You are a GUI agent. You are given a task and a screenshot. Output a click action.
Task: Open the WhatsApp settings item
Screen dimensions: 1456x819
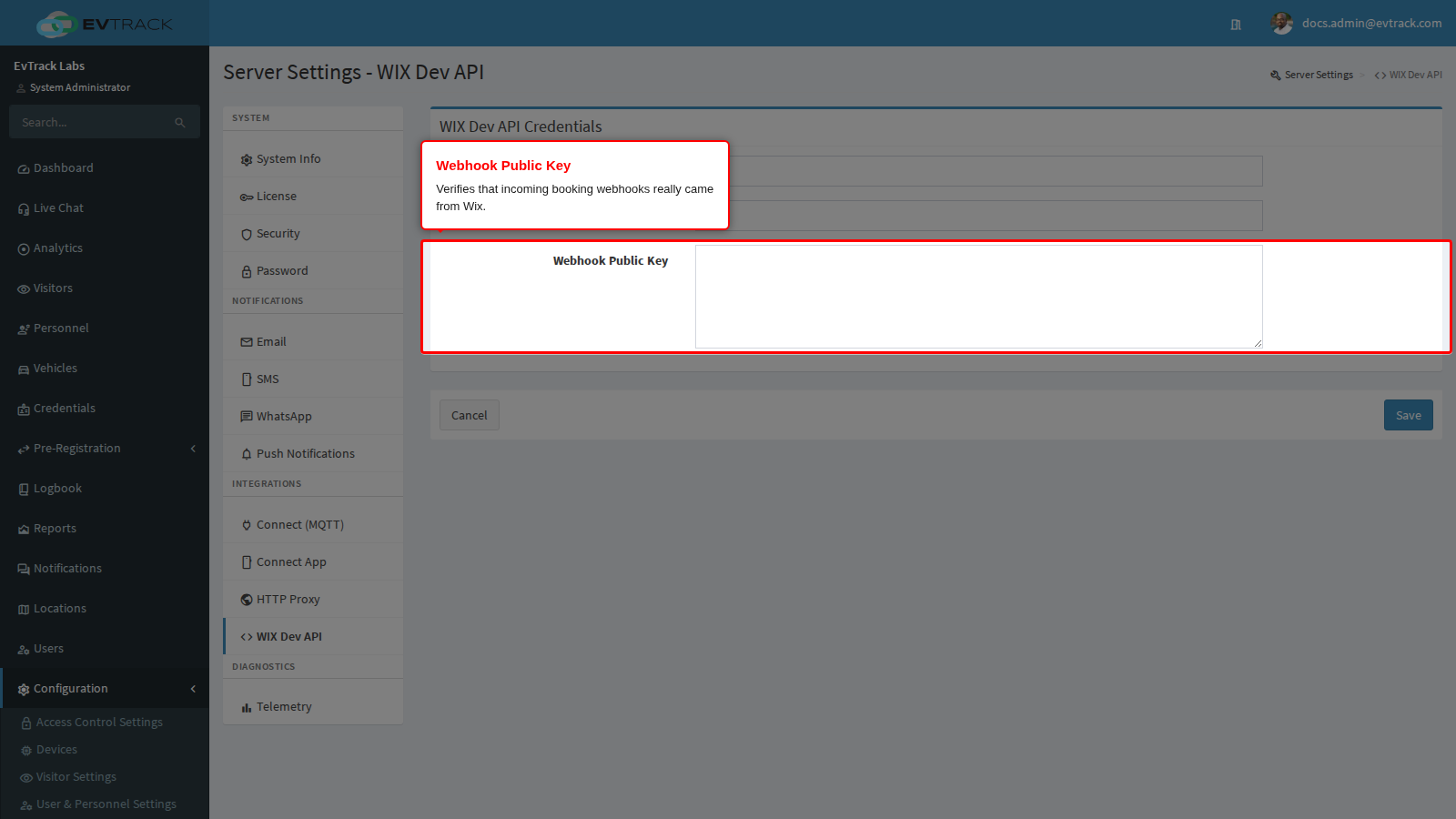(313, 417)
